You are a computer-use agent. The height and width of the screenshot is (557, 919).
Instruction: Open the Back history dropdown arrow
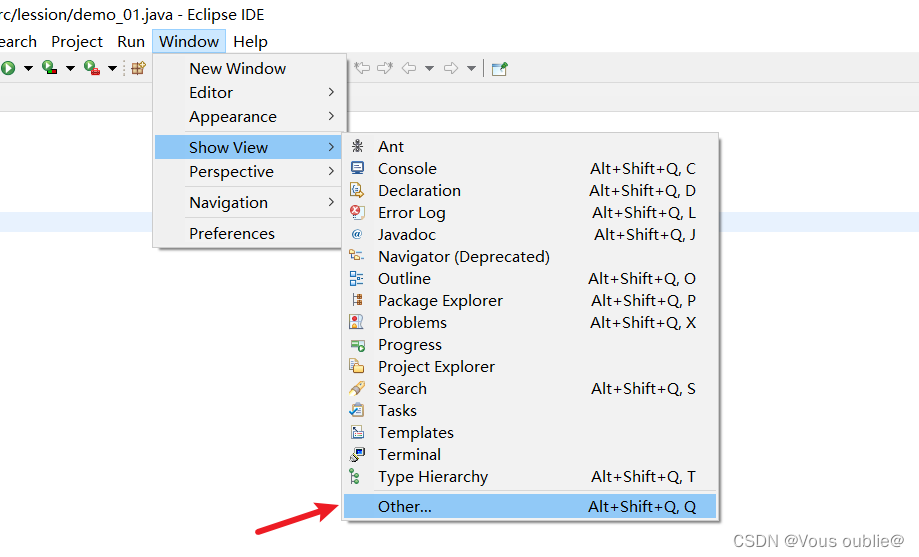tap(430, 69)
